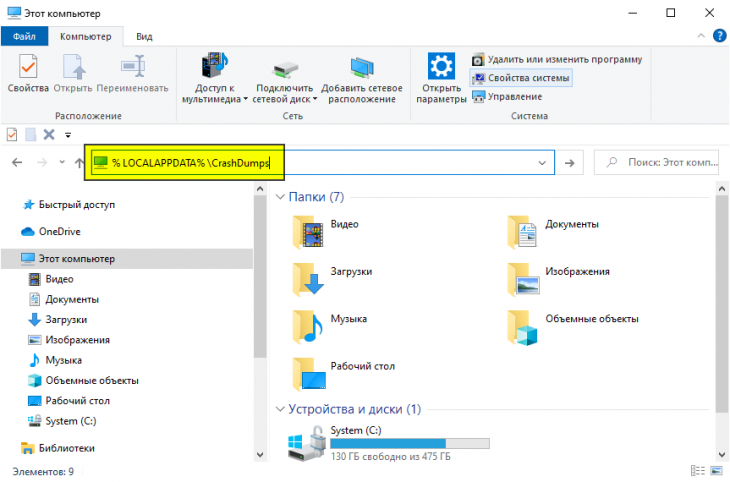
Task: Open the address bar history dropdown
Action: click(x=543, y=163)
